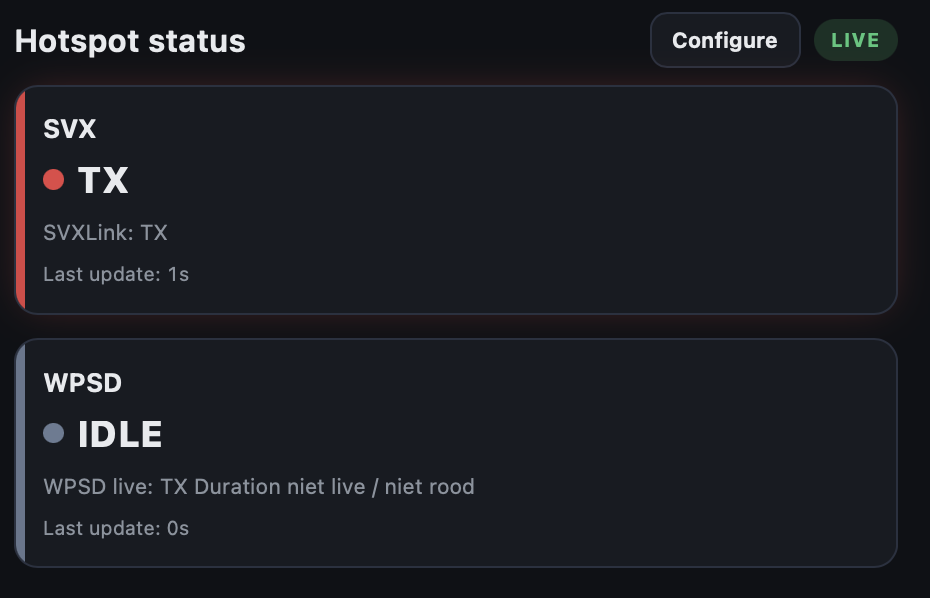Click the SVXLink TX progress text
Screen dimensions: 930x598
click(106, 232)
